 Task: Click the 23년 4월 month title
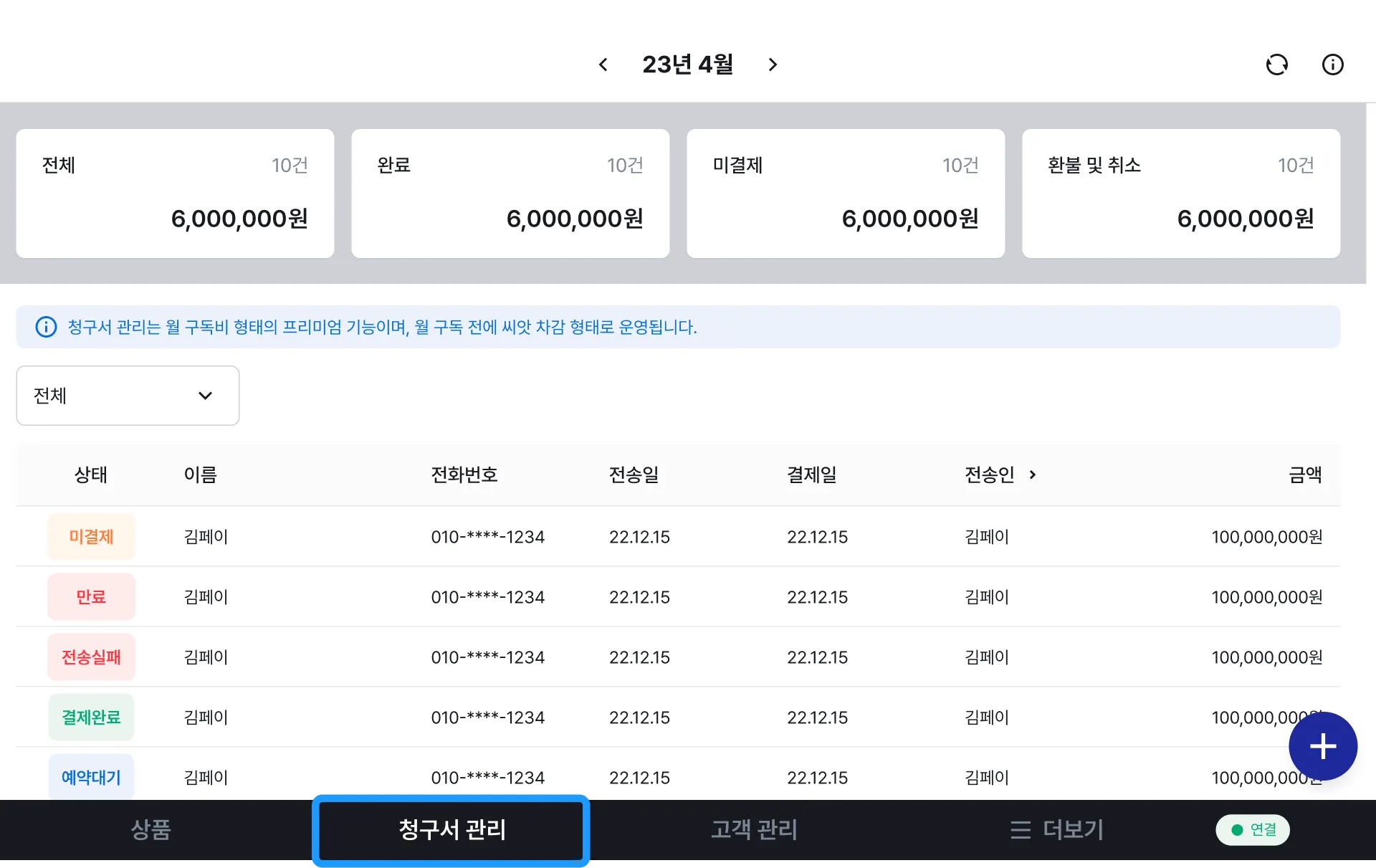point(687,65)
